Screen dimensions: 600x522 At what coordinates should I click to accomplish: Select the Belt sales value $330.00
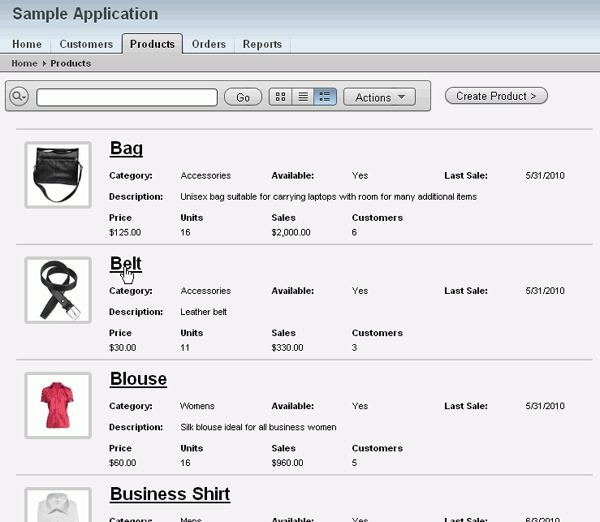(287, 347)
